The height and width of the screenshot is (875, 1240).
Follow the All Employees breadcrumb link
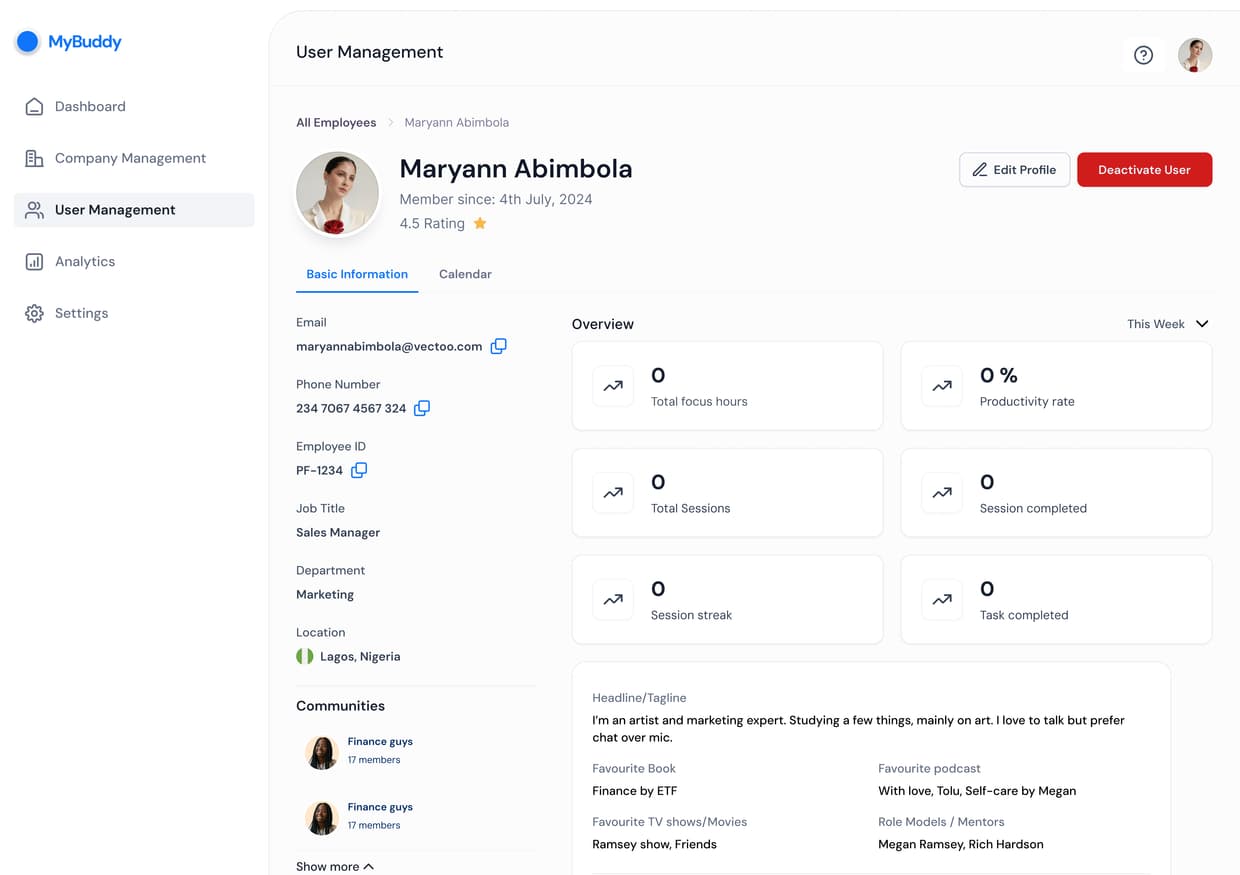(x=336, y=123)
